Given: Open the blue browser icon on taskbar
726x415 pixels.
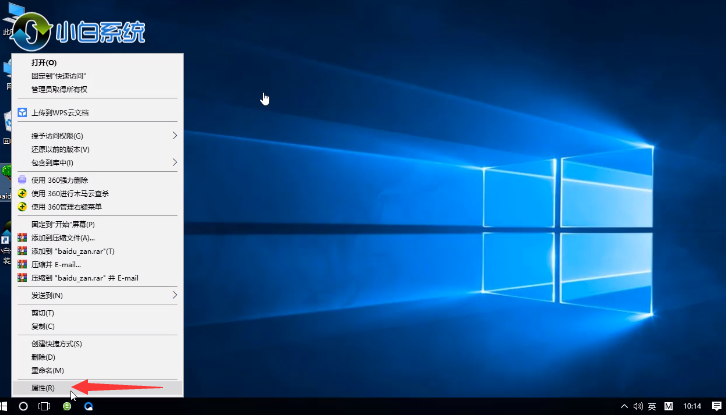Looking at the screenshot, I should pyautogui.click(x=89, y=407).
